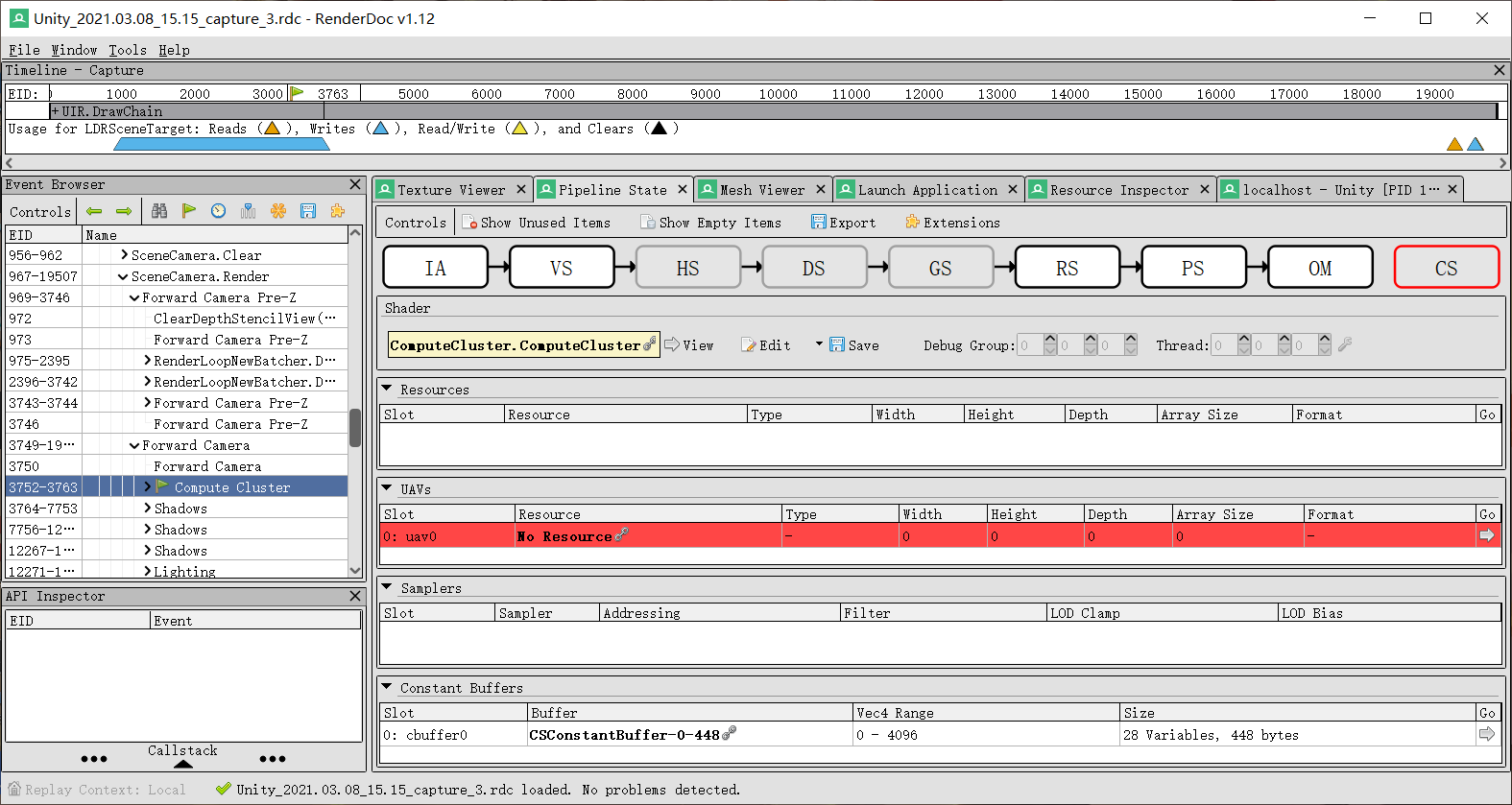
Task: Click Export in the Pipeline State toolbar
Action: 844,223
